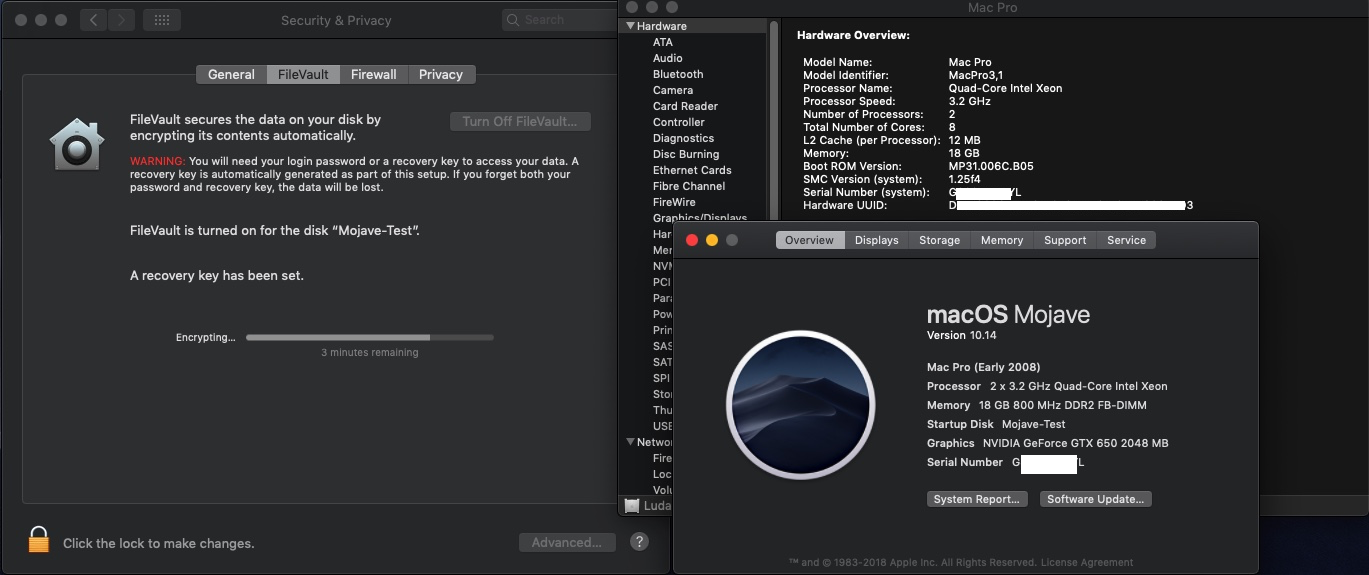
Task: Select FireWire in the System Report sidebar
Action: tap(674, 202)
